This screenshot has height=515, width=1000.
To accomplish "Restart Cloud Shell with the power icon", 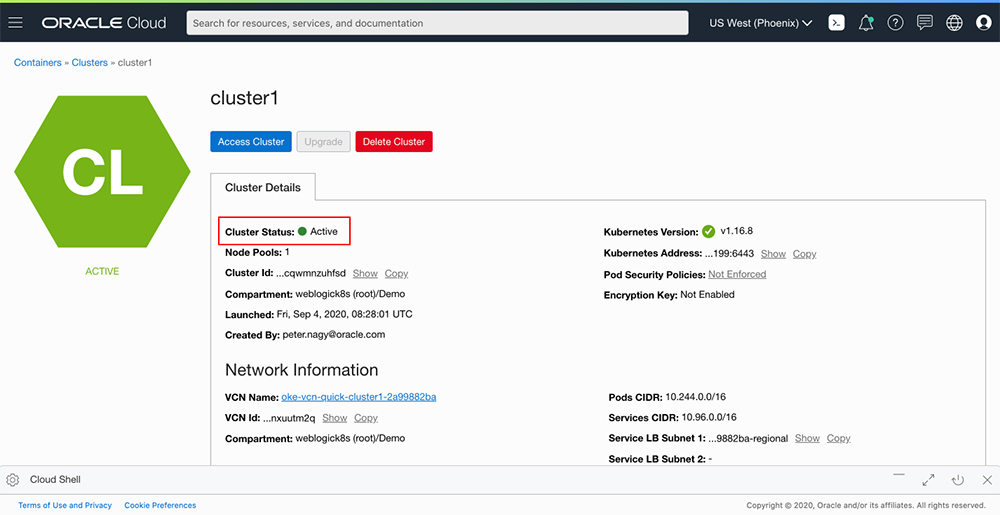I will click(957, 480).
